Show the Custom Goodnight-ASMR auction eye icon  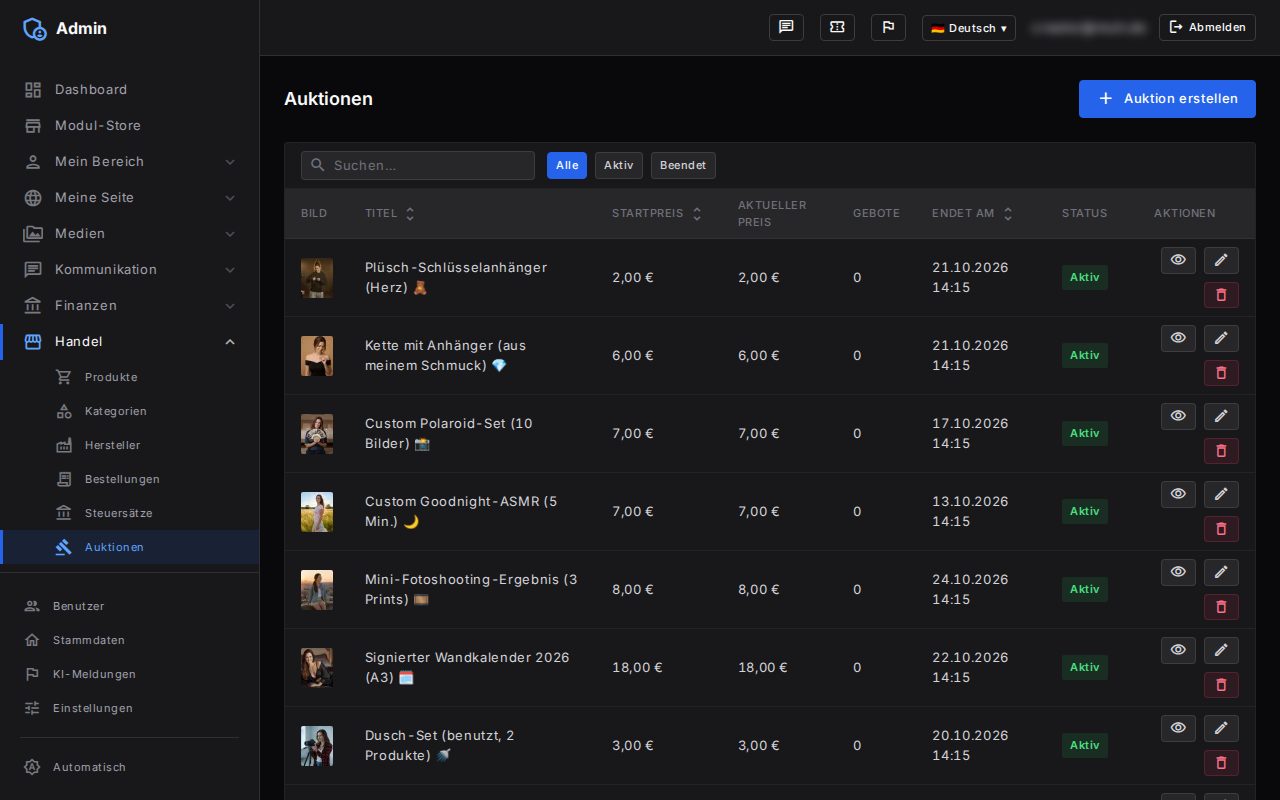click(1178, 494)
